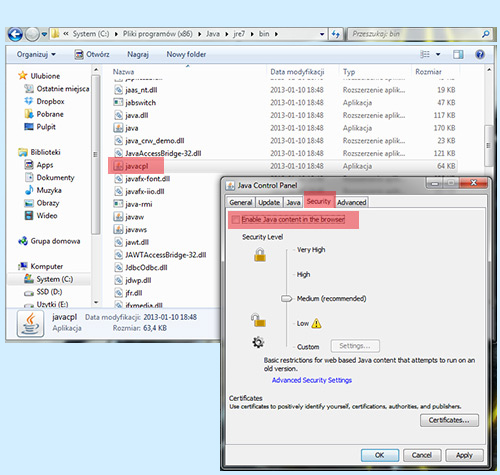Open the Advanced Security Settings link
Screen dimensions: 500x475
pos(312,380)
